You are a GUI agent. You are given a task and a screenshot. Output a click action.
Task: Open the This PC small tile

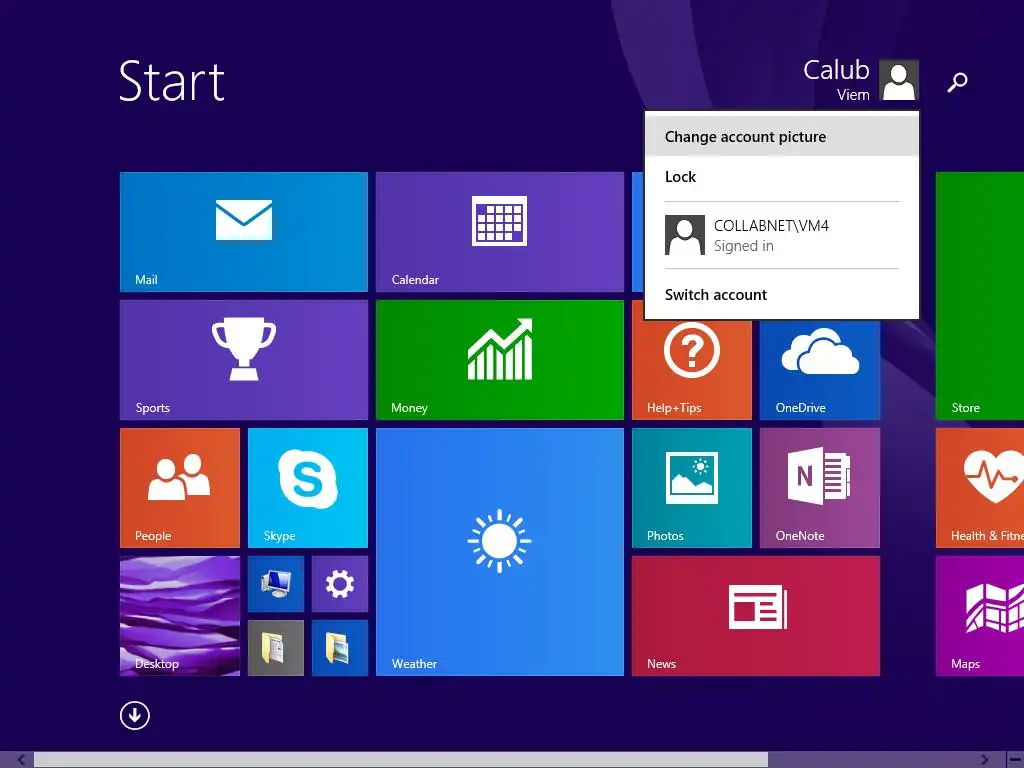[276, 584]
